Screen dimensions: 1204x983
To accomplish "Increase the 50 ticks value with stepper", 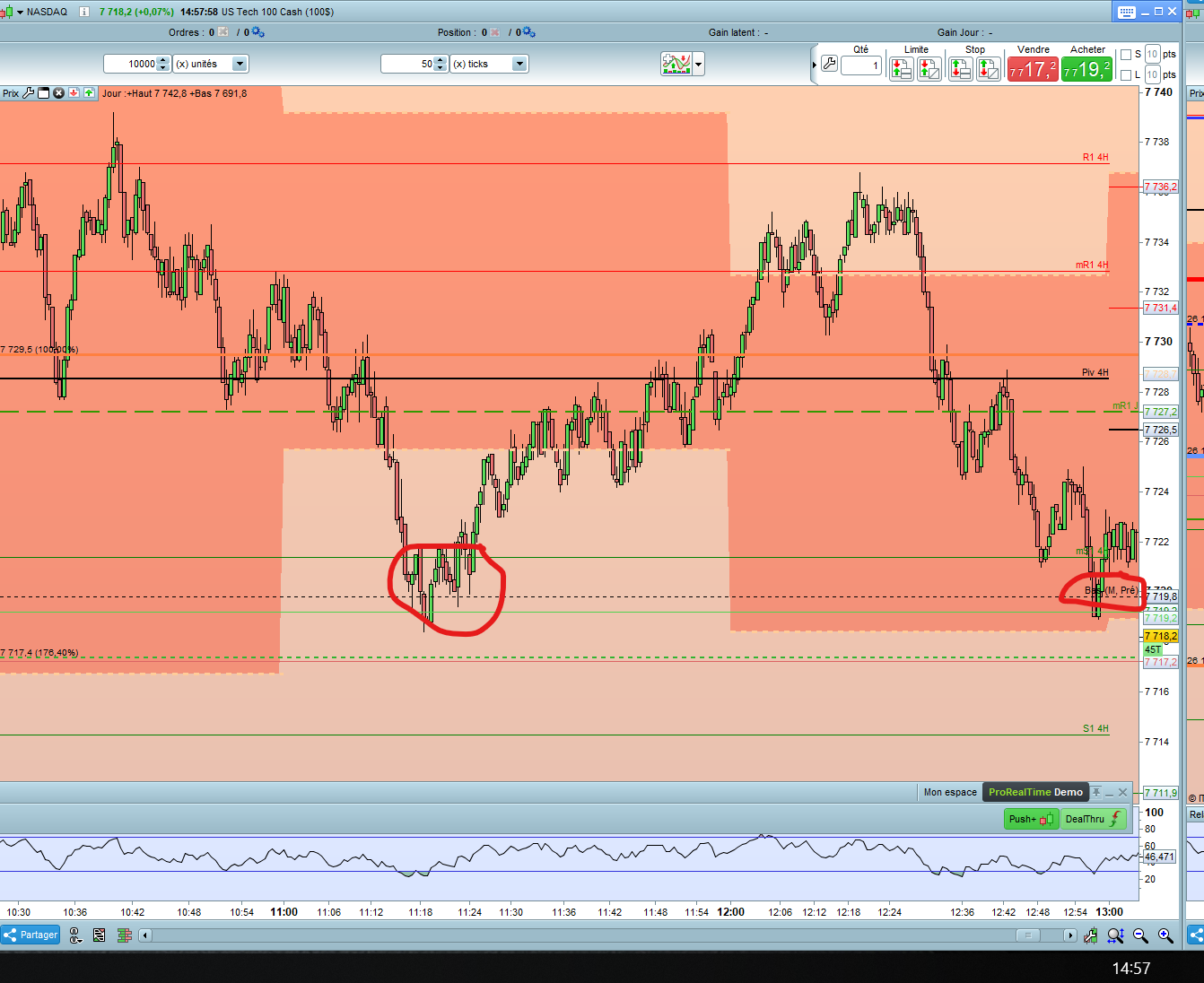I will click(441, 60).
